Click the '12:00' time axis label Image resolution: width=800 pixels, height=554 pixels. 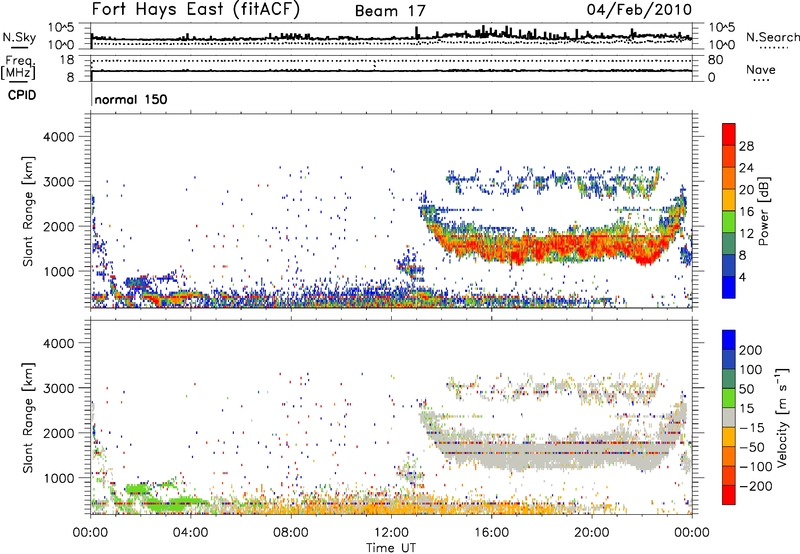(391, 533)
